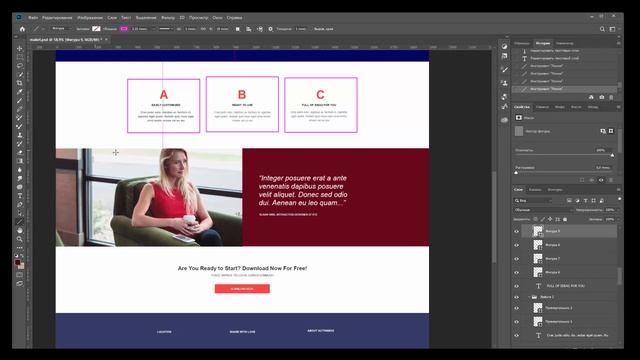Hide the layer group visibility eye

tap(516, 297)
